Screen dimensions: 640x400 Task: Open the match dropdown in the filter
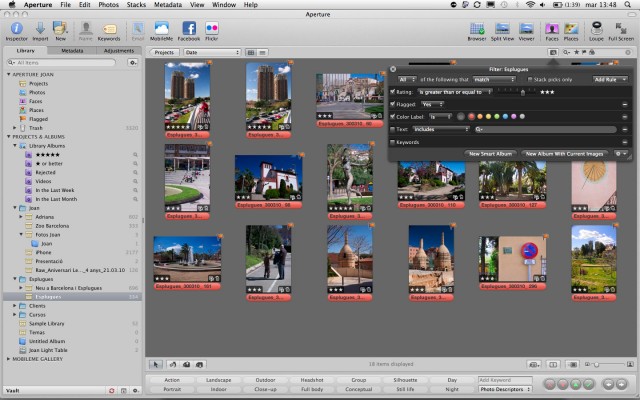pos(494,80)
